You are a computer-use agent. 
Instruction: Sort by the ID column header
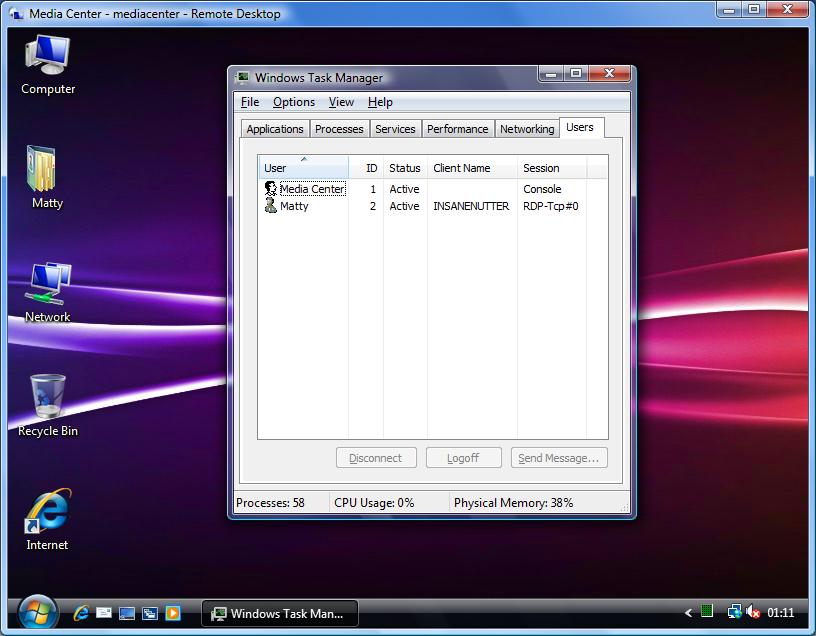pyautogui.click(x=366, y=168)
